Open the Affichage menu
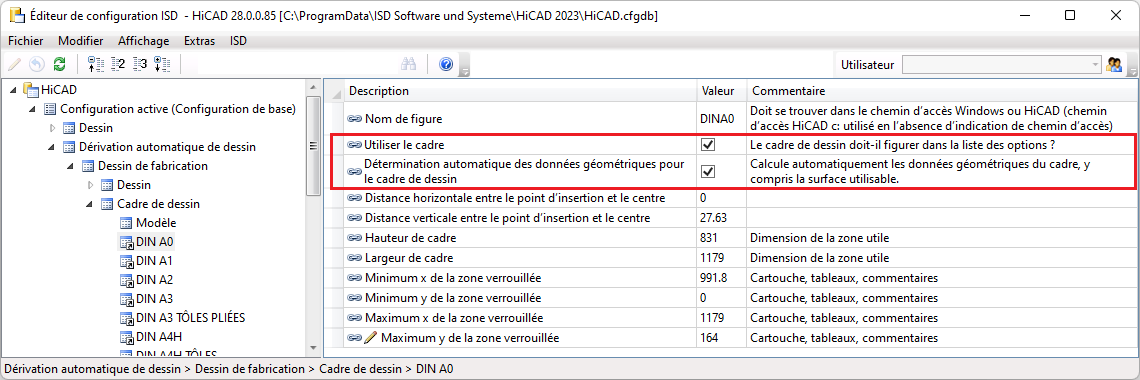This screenshot has width=1140, height=380. tap(143, 41)
